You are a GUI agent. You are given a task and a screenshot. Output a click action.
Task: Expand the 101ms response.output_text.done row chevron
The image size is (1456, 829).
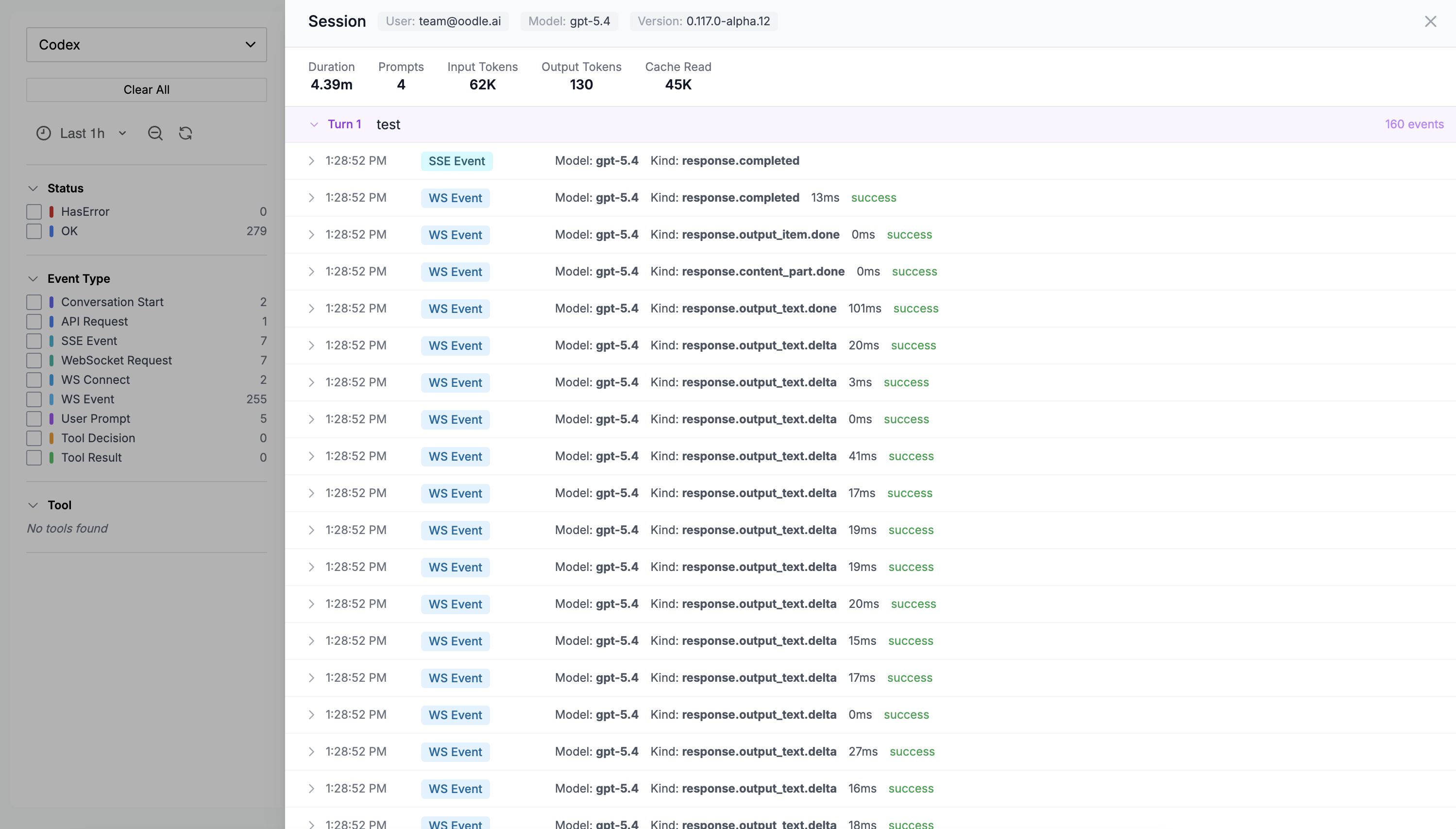311,309
